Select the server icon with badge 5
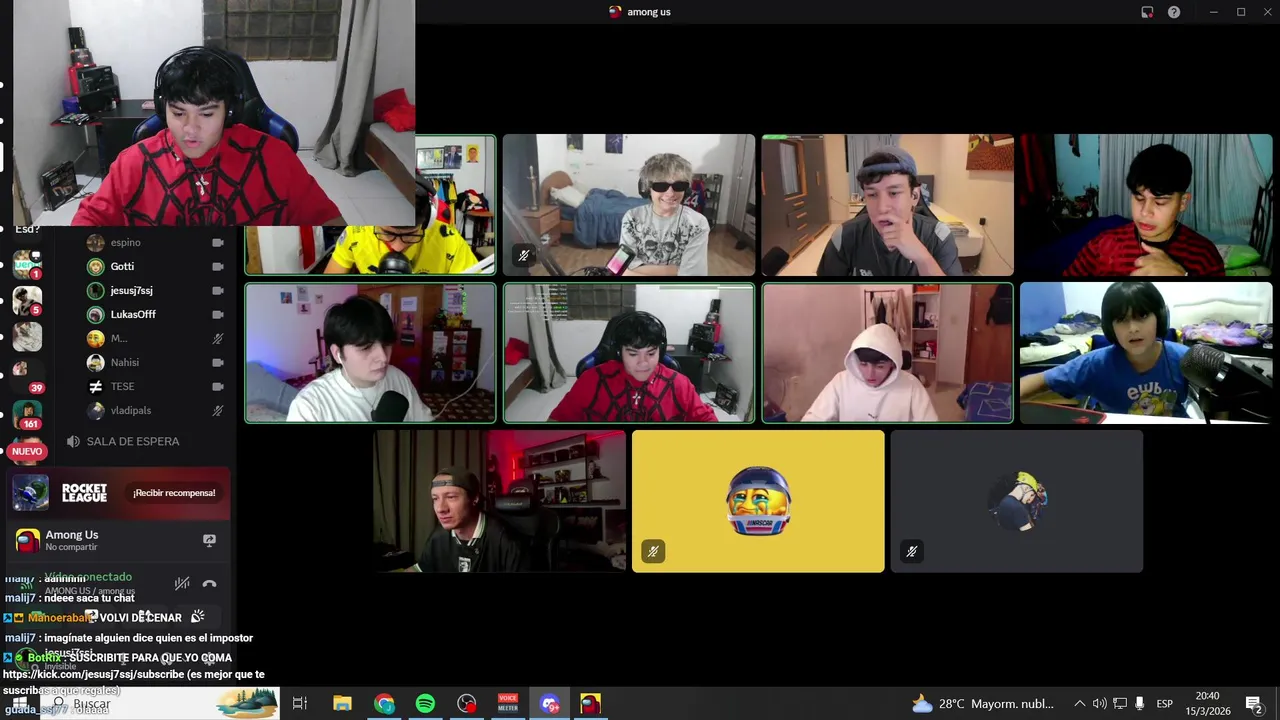1280x720 pixels. [27, 301]
